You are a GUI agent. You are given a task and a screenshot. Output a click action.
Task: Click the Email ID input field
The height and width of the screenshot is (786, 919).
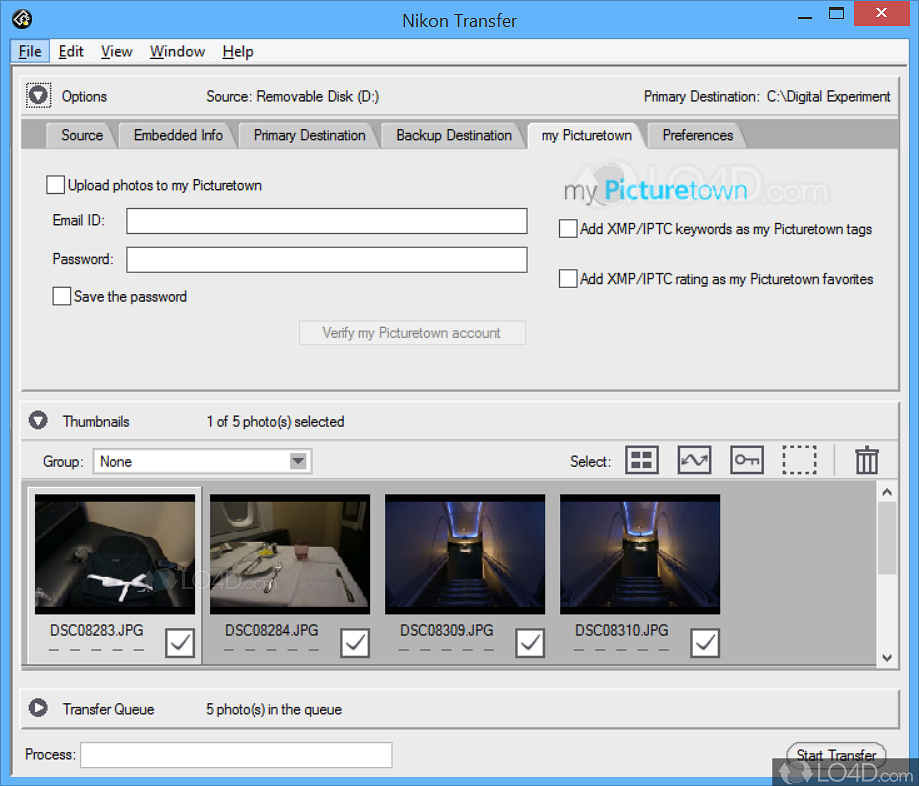(326, 221)
